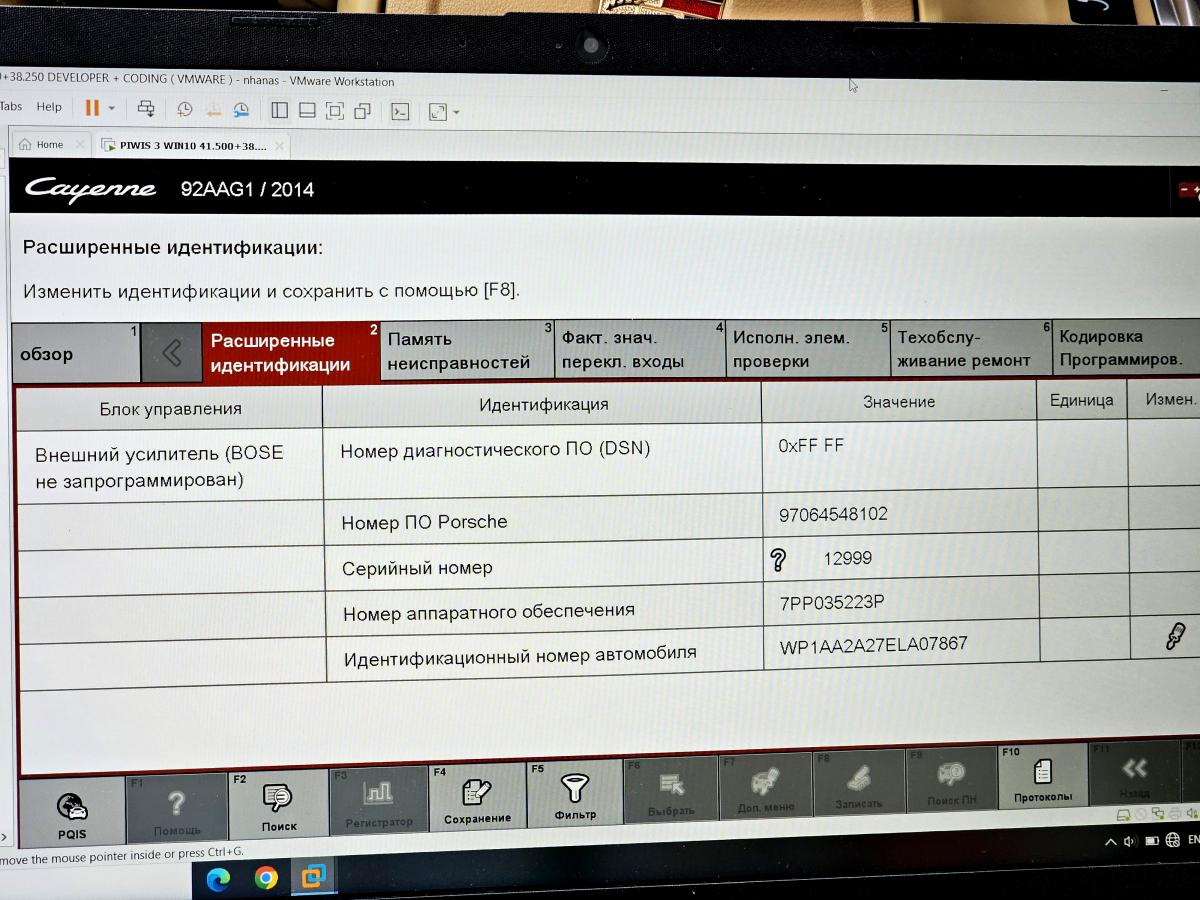Click the wrench icon in VIN row
Image resolution: width=1200 pixels, height=900 pixels.
point(1176,636)
